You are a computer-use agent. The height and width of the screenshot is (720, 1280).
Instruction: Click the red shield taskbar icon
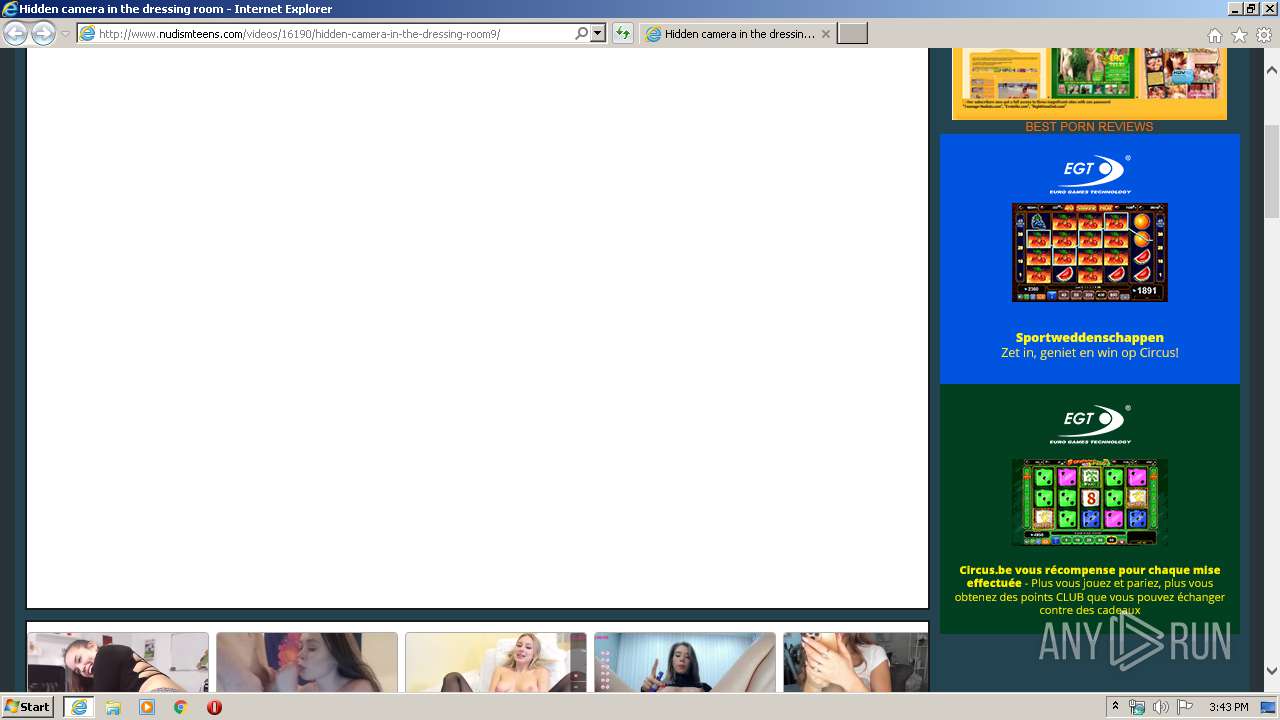pyautogui.click(x=214, y=707)
